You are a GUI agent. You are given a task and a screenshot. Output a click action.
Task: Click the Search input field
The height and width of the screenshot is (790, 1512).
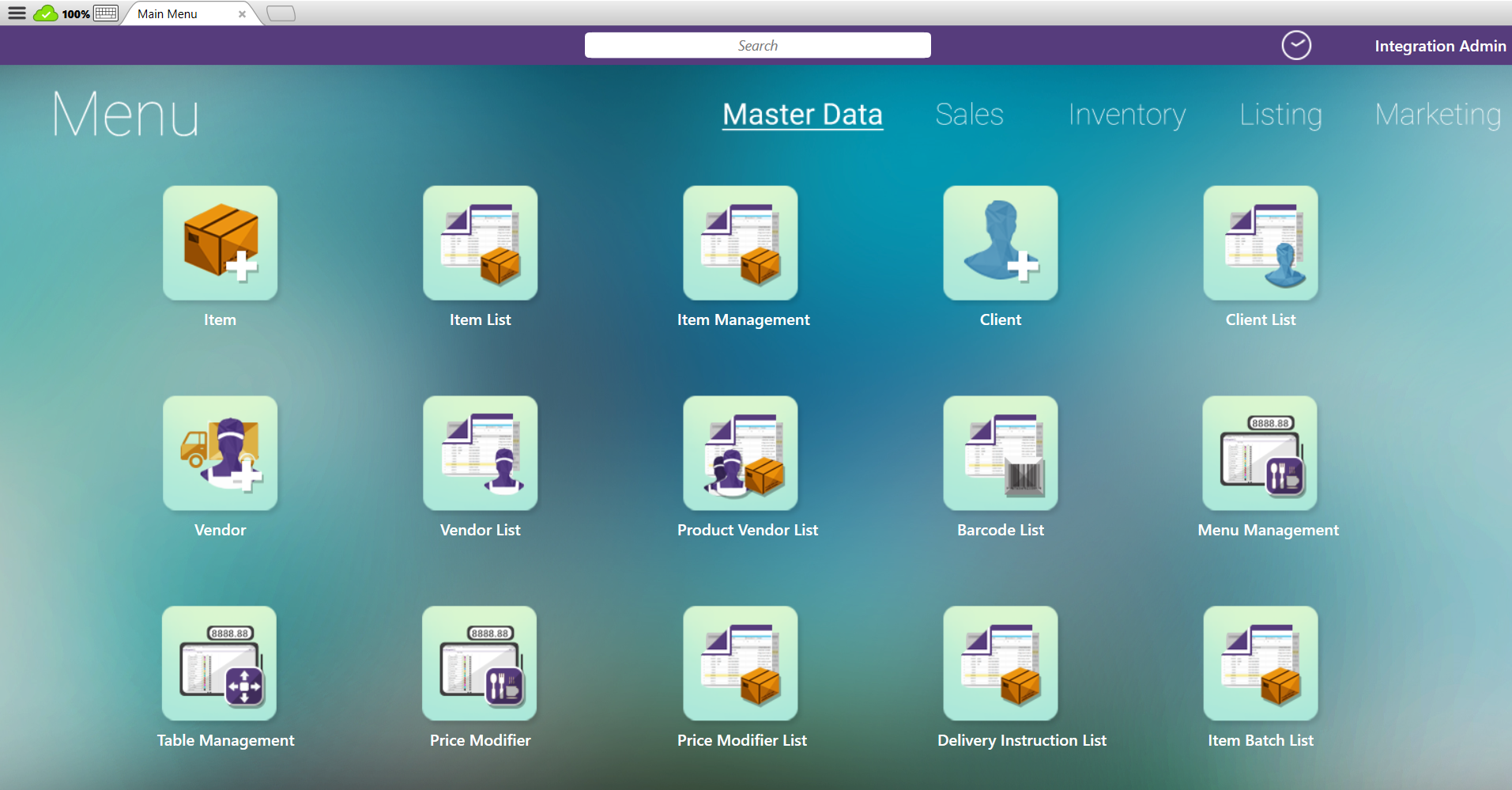[x=757, y=45]
